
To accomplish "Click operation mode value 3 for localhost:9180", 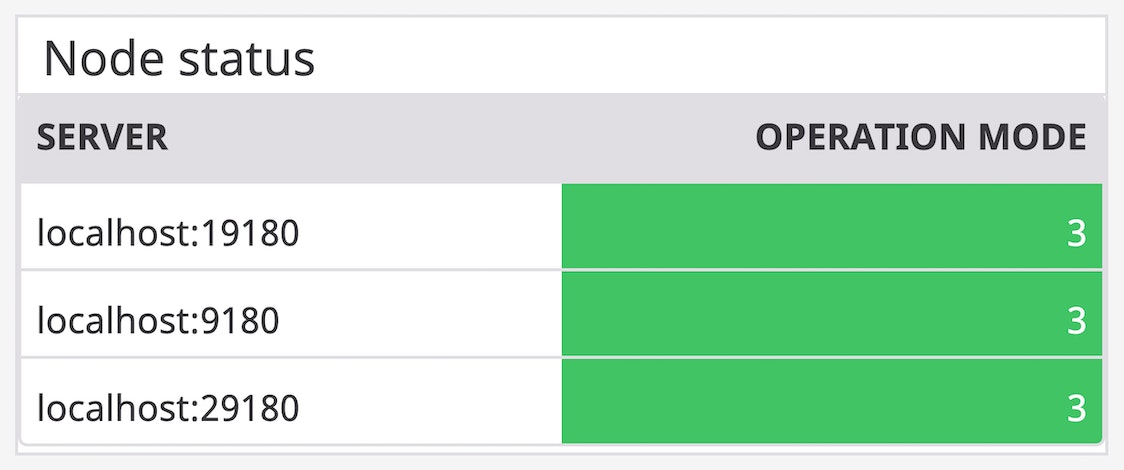I will click(x=1076, y=321).
